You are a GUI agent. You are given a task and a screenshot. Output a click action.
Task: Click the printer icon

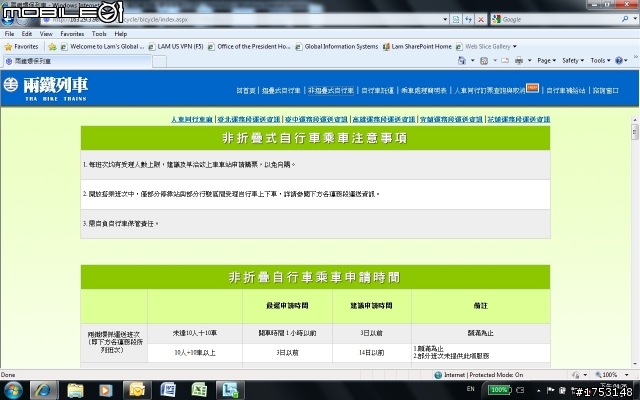[x=519, y=60]
